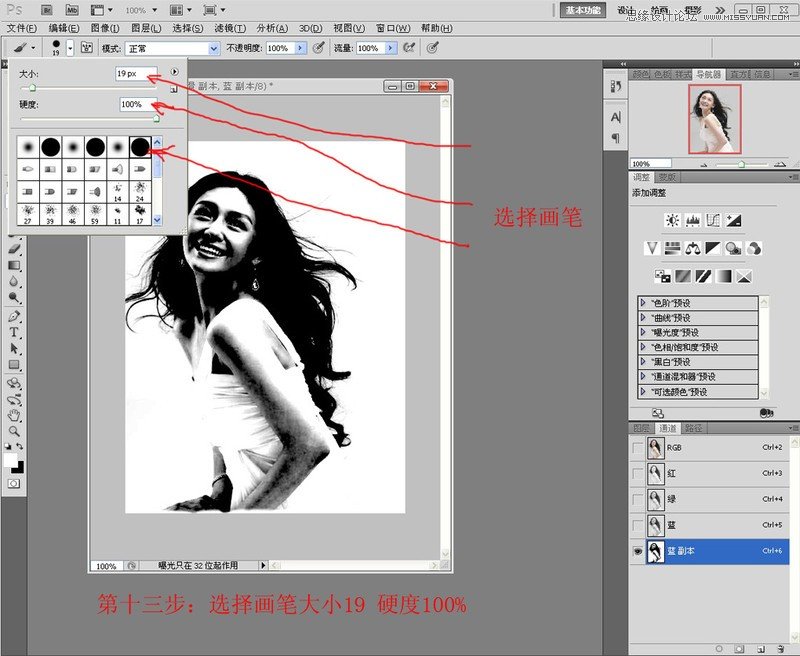Open the 不透明度 opacity dropdown arrow

[300, 47]
